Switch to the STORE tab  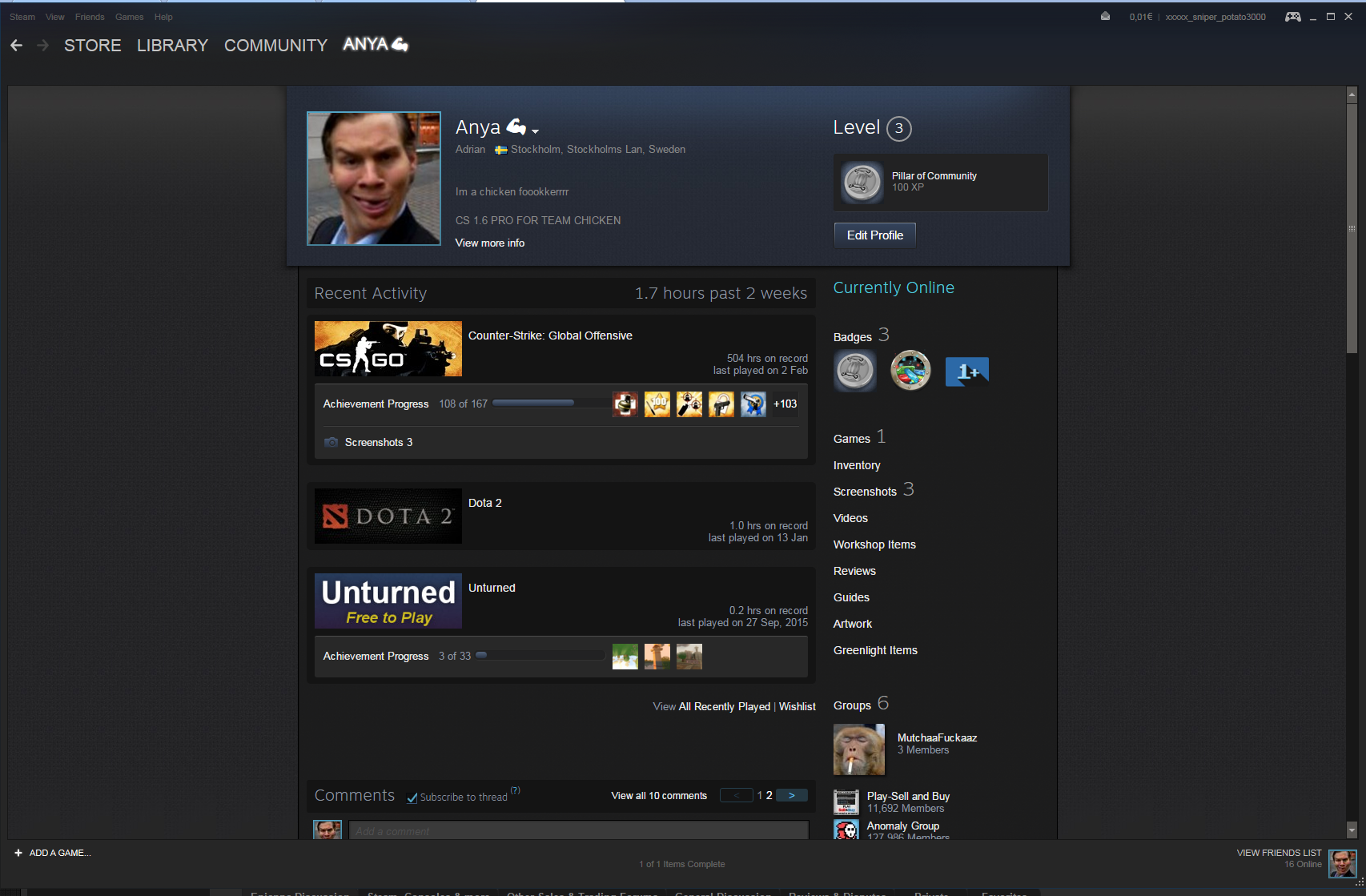(93, 46)
